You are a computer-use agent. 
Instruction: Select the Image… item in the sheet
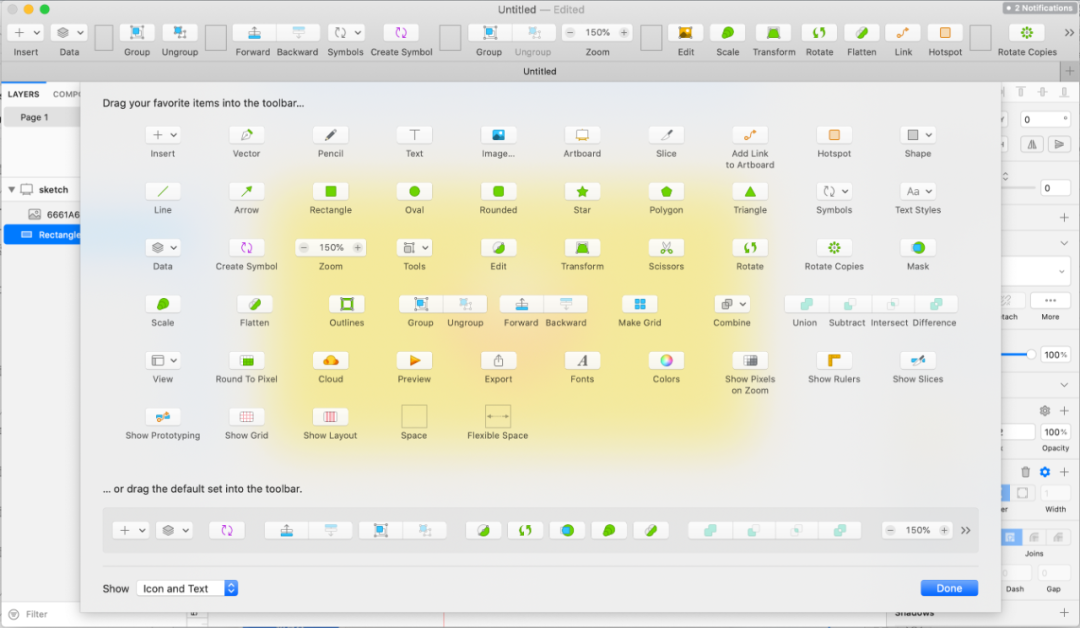pos(498,135)
